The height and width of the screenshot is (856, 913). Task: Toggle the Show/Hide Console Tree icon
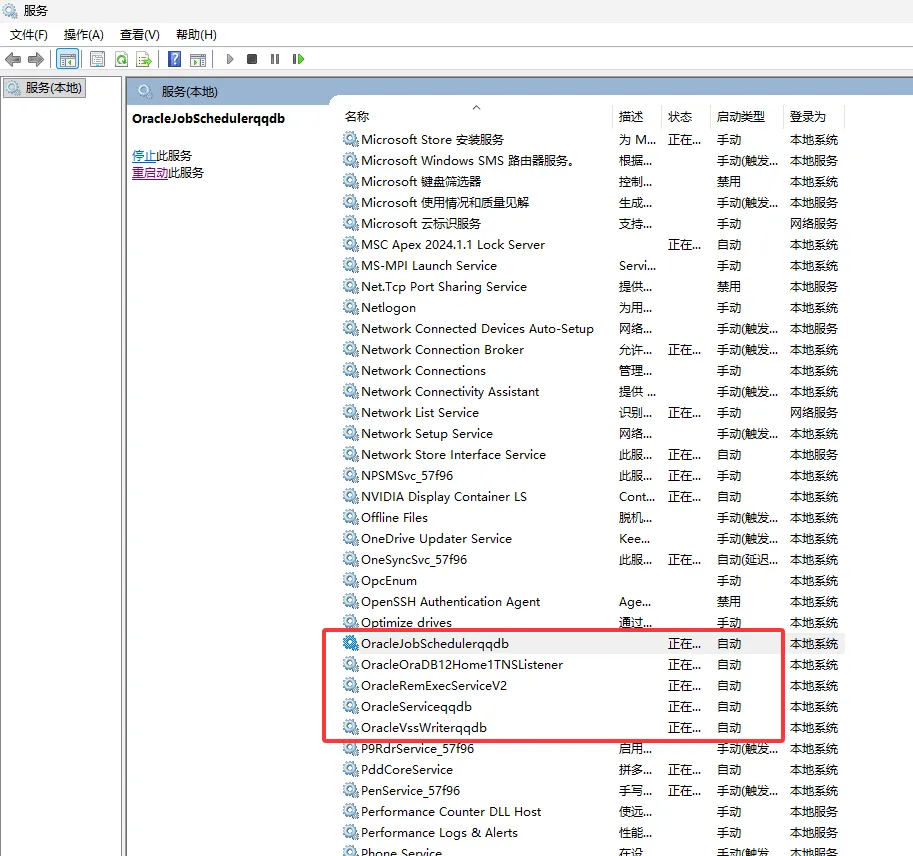pyautogui.click(x=68, y=59)
